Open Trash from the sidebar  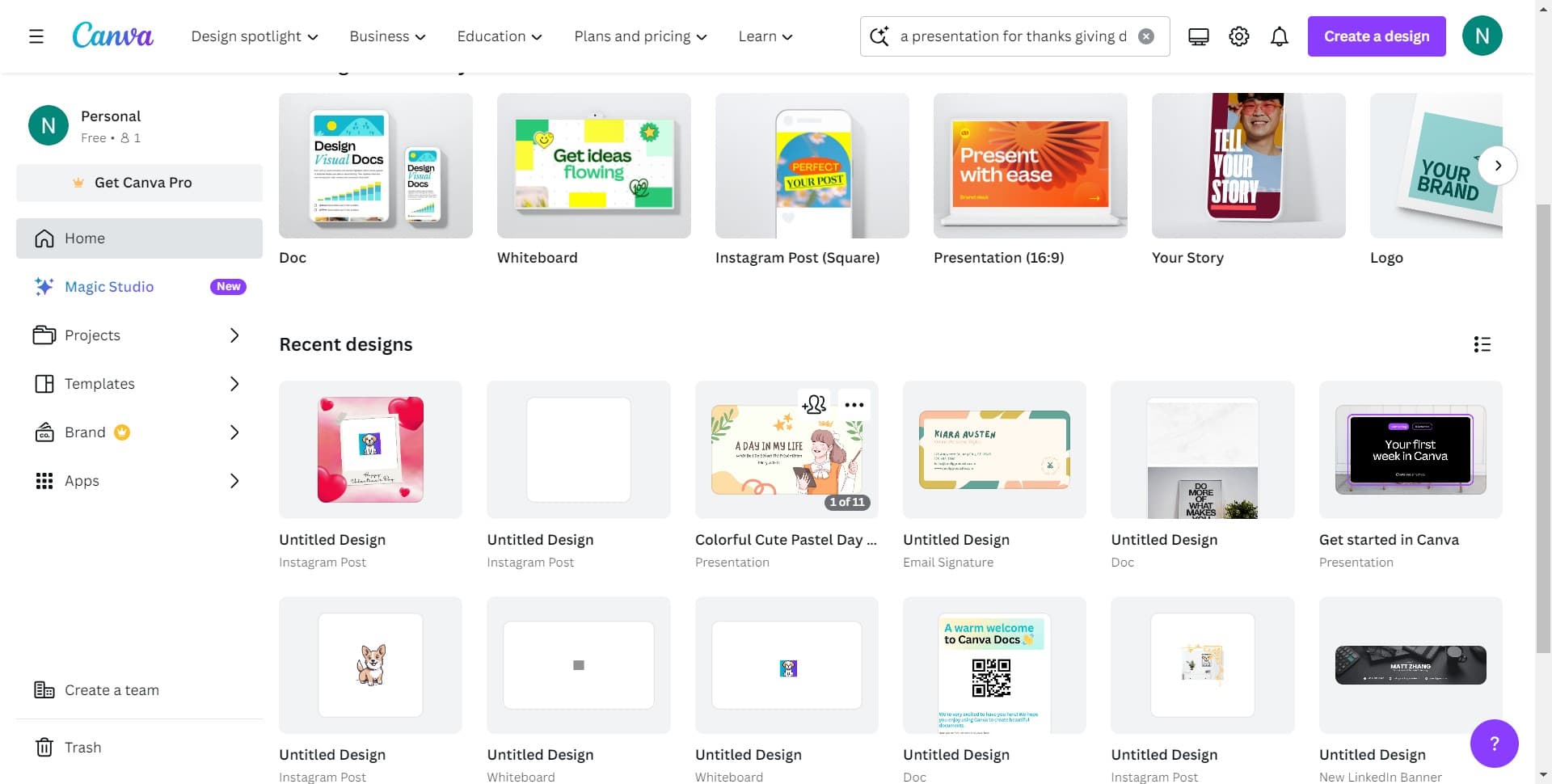(x=82, y=748)
